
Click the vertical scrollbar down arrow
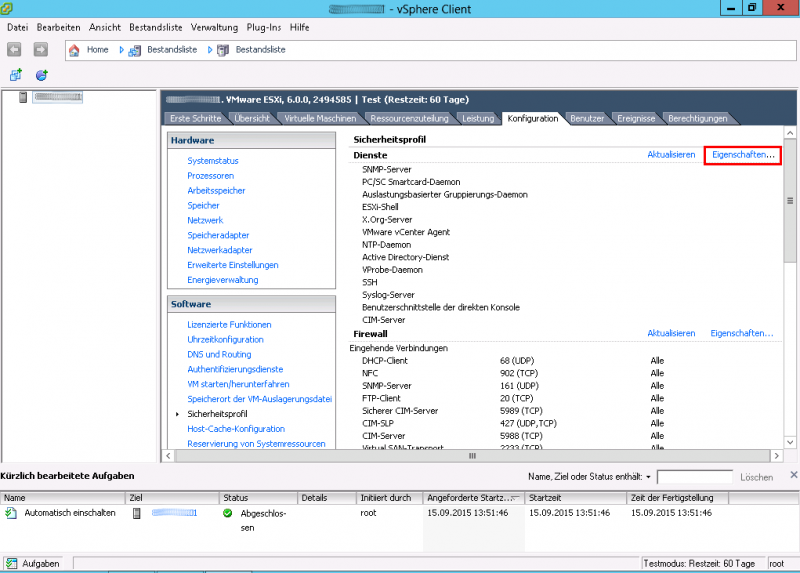point(790,442)
